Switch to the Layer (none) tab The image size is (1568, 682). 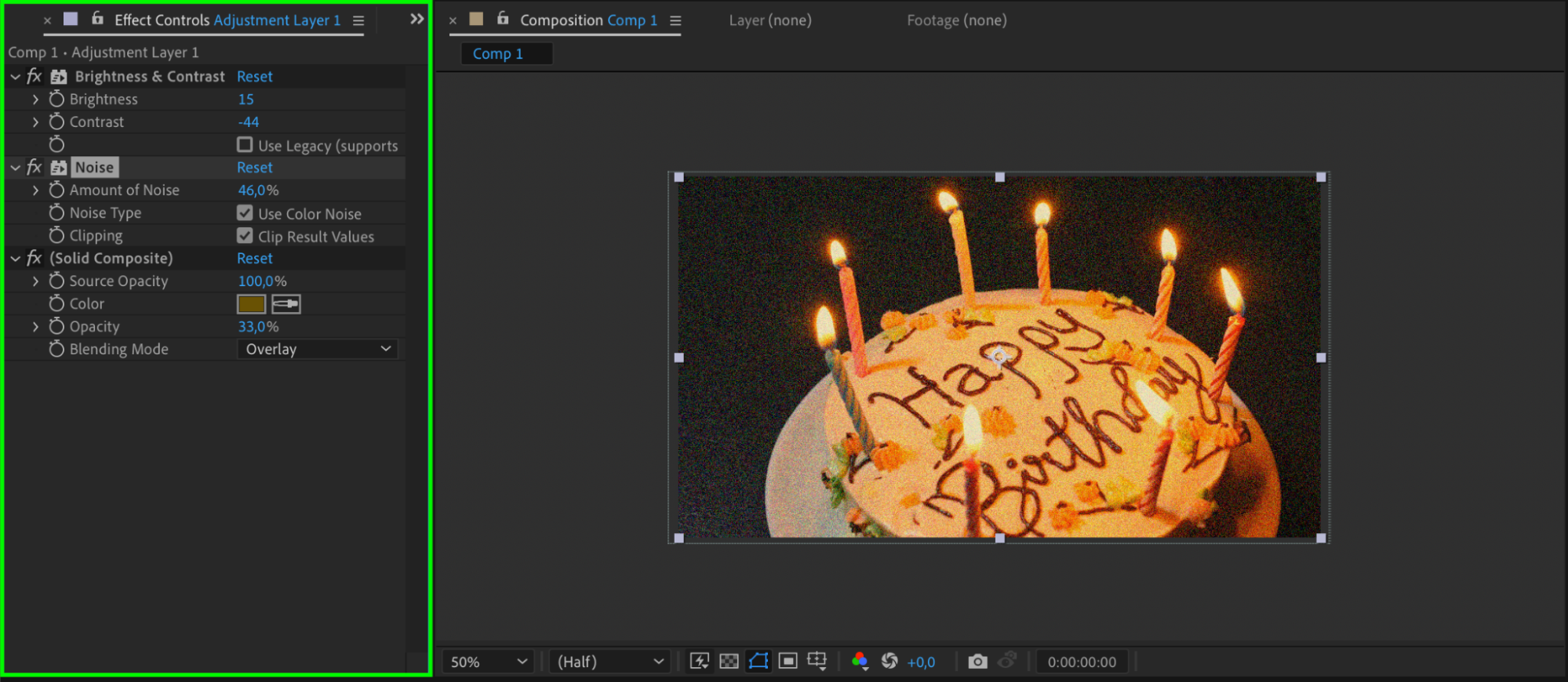point(769,20)
